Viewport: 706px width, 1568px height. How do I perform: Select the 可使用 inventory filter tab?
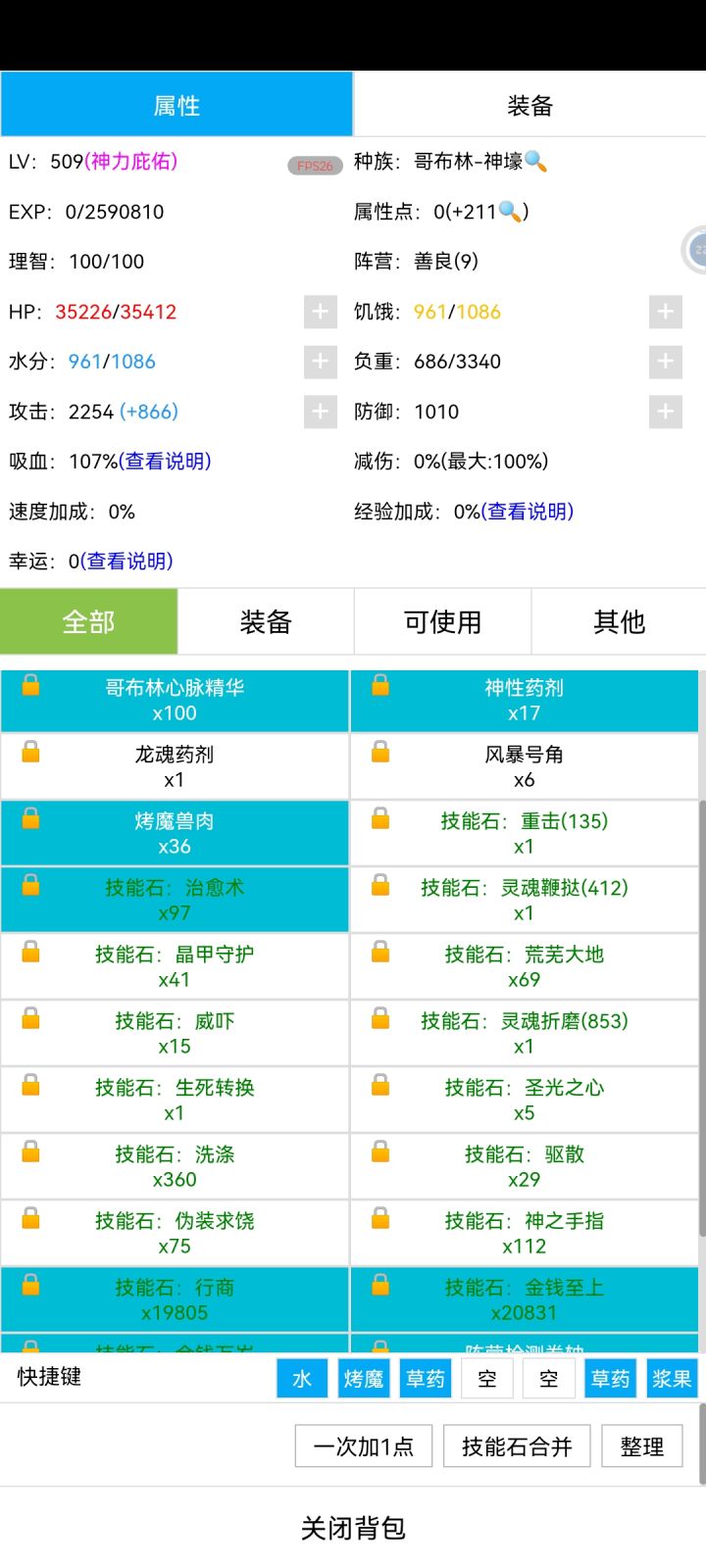pyautogui.click(x=442, y=621)
